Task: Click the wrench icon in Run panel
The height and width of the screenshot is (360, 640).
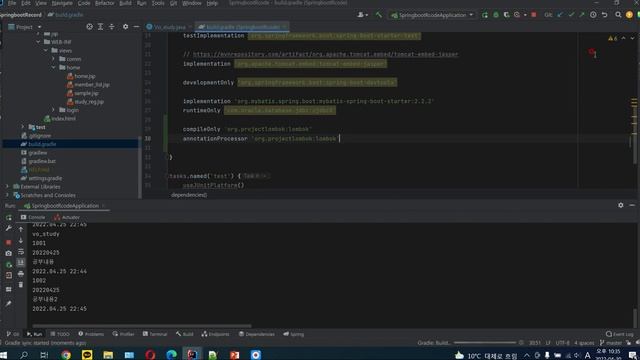Action: coord(9,229)
